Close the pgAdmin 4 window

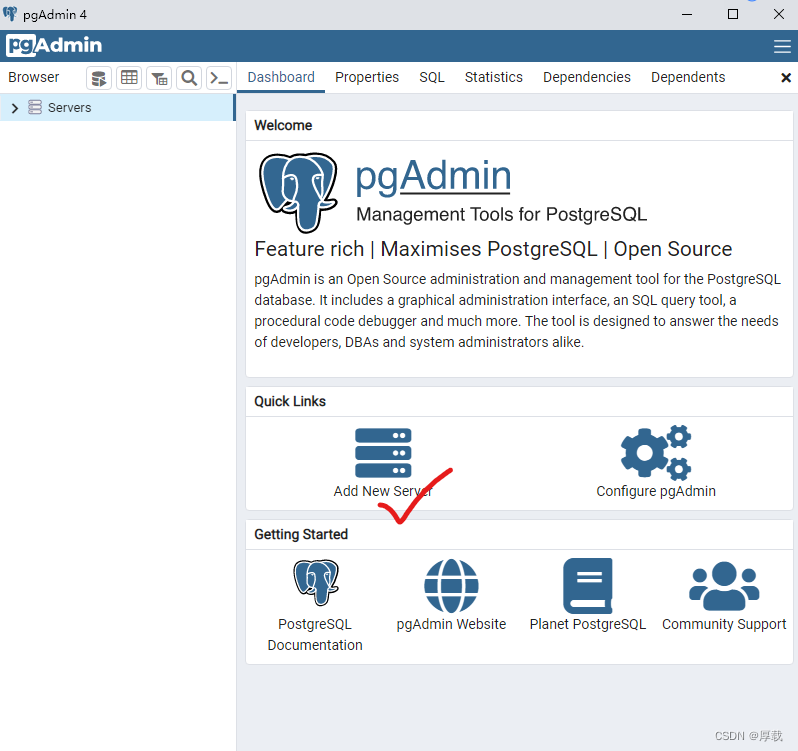point(779,14)
